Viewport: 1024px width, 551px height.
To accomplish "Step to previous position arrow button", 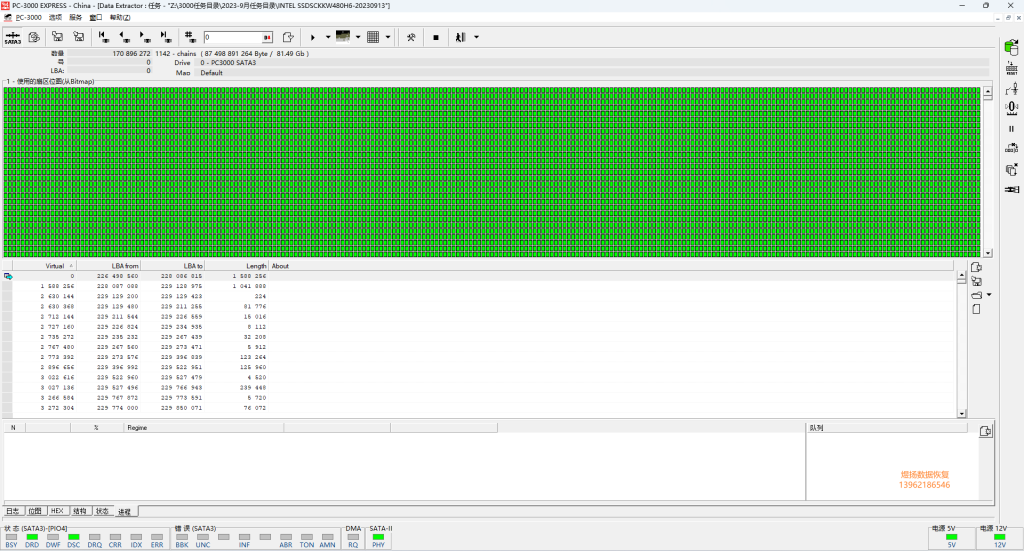I will (124, 37).
